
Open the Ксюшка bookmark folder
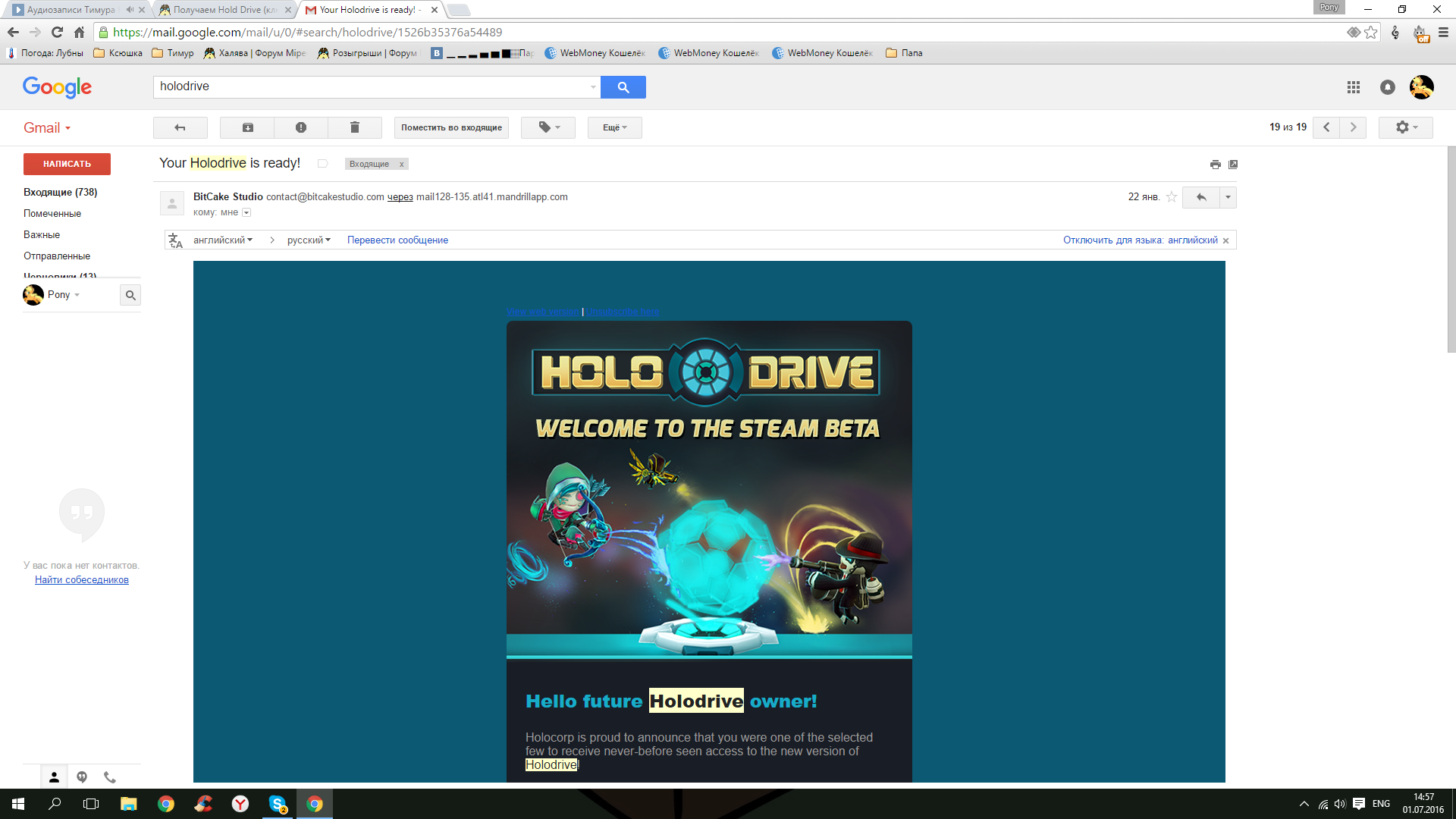pyautogui.click(x=118, y=53)
